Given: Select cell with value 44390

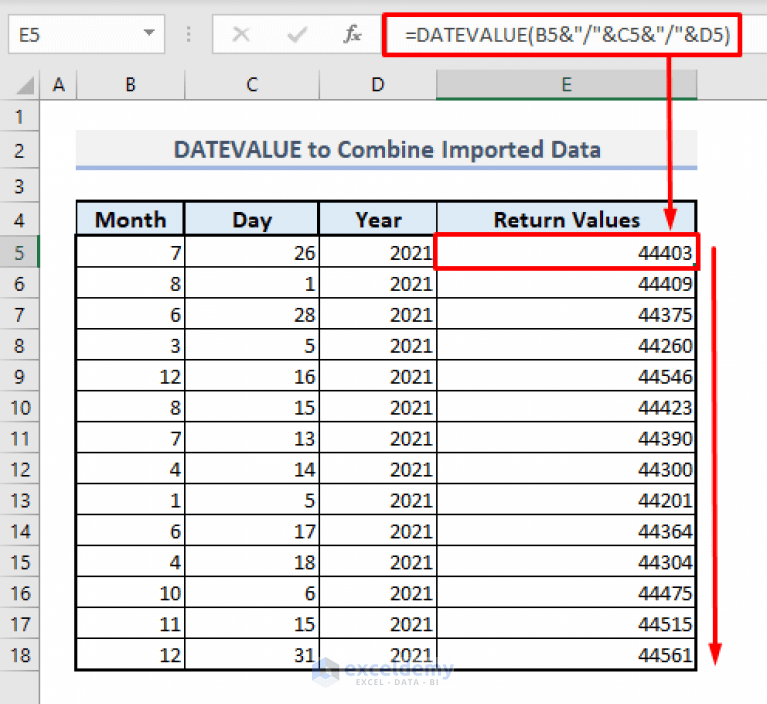Looking at the screenshot, I should [566, 438].
